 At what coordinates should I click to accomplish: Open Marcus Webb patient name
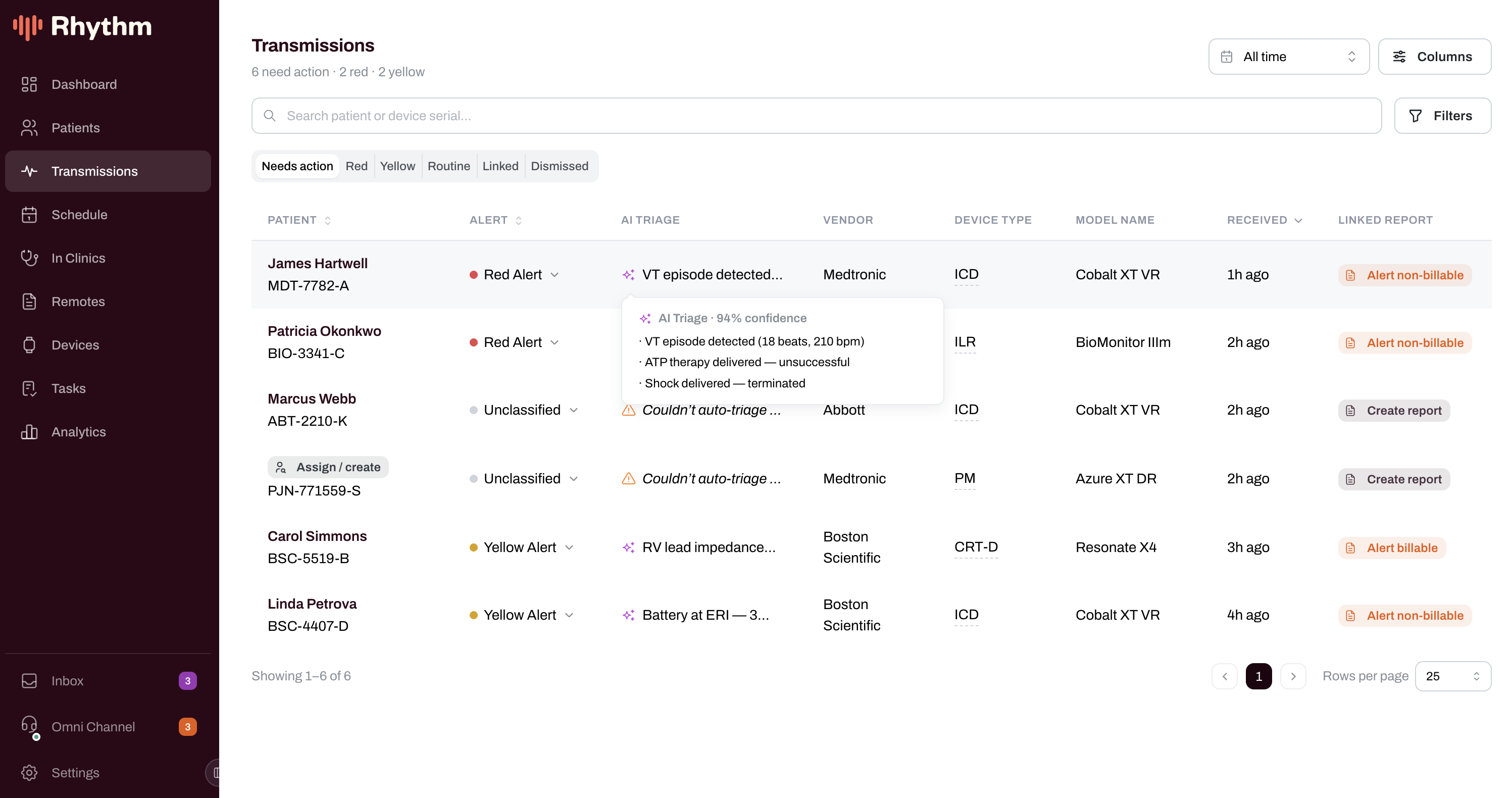[x=312, y=400]
